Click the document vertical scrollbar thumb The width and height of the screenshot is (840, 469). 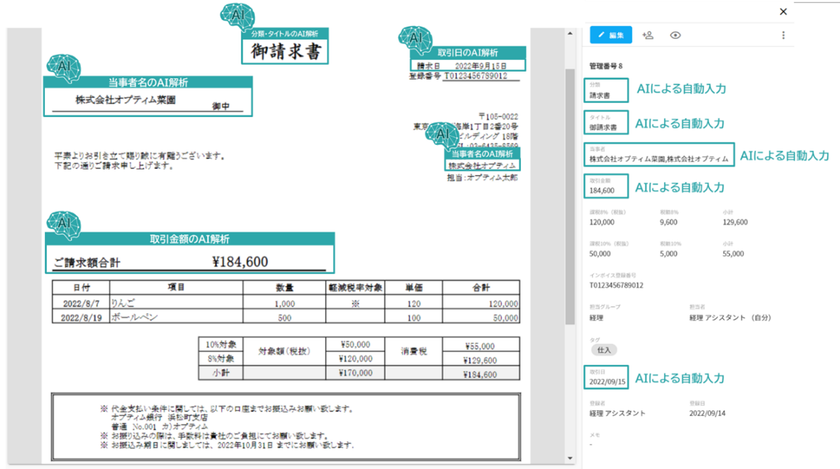(570, 196)
